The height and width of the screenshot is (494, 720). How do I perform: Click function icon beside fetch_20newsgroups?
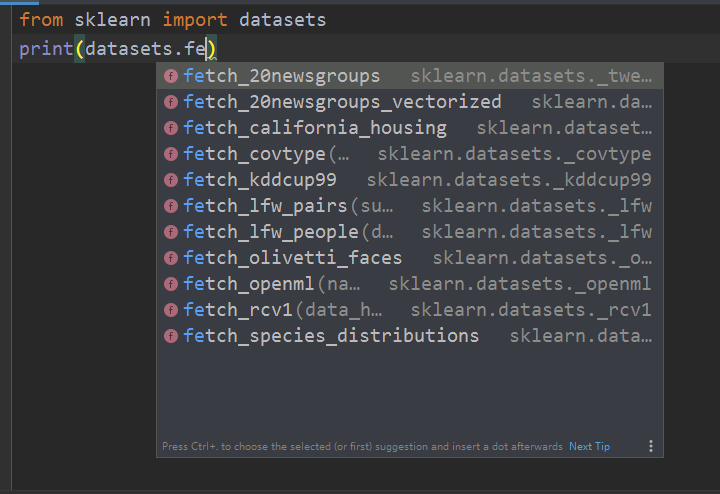[171, 76]
